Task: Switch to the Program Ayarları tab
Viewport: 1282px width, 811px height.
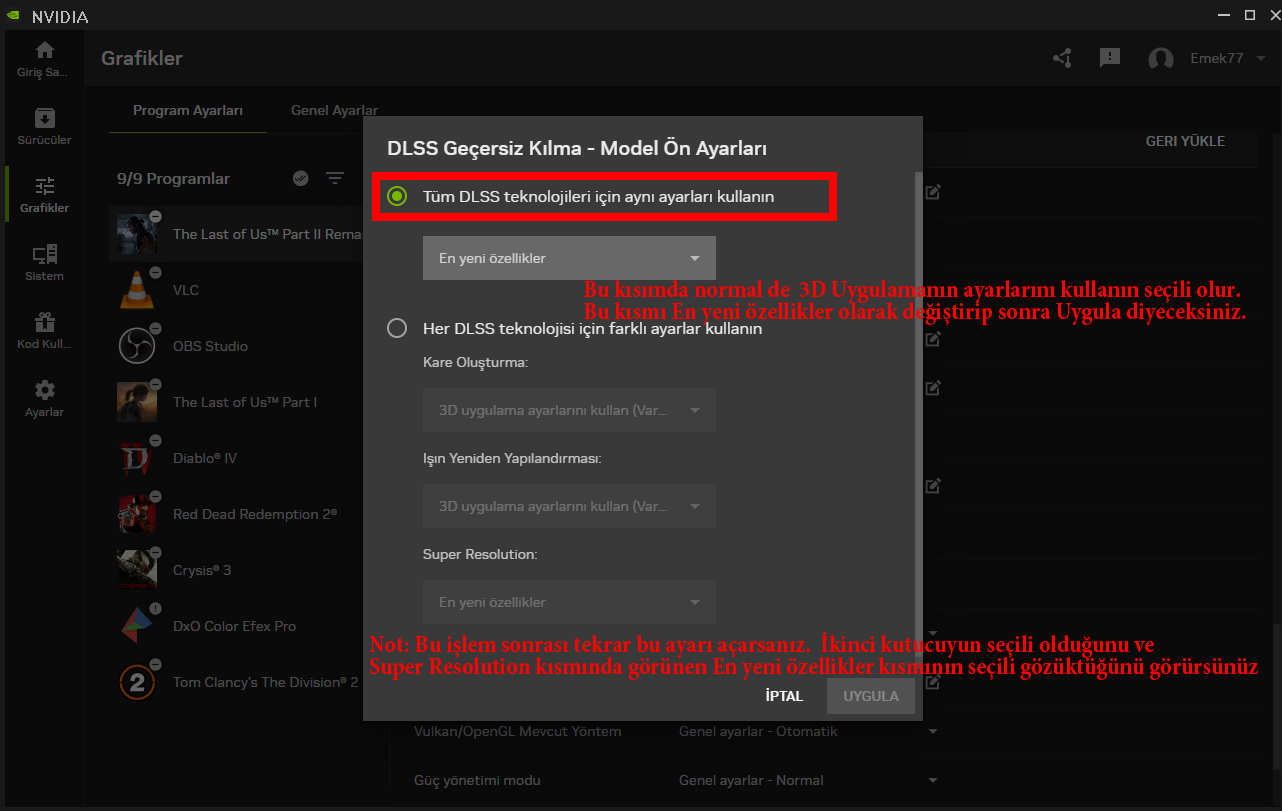Action: tap(188, 110)
